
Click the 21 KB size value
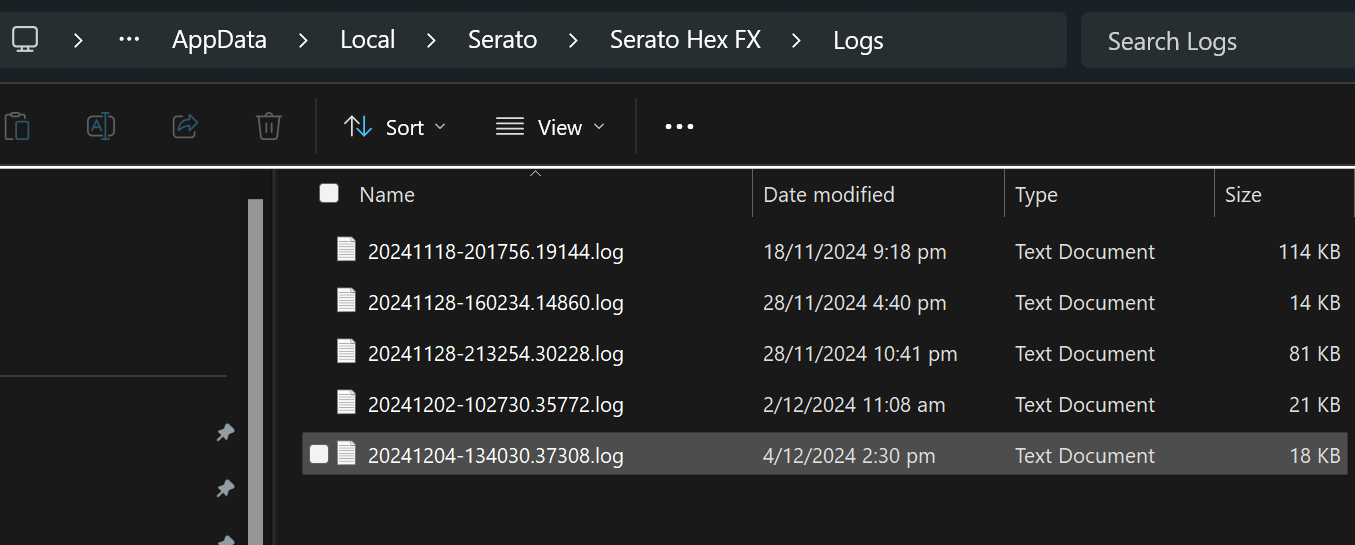[x=1315, y=404]
